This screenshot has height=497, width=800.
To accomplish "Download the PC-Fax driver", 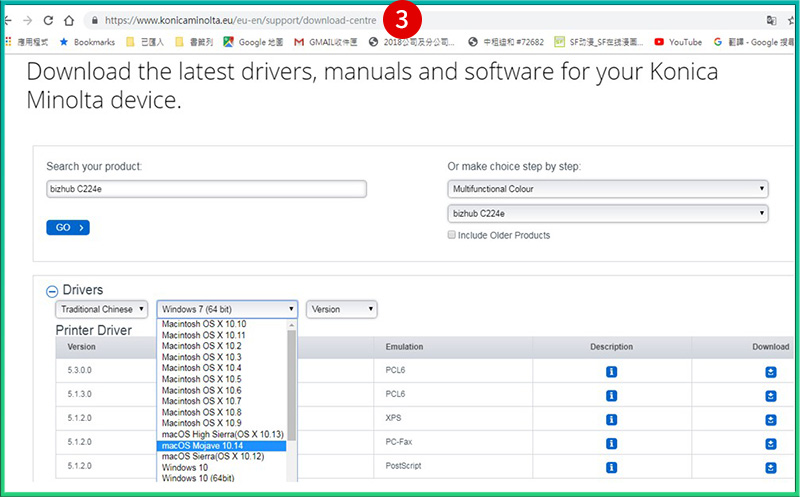I will pyautogui.click(x=771, y=442).
